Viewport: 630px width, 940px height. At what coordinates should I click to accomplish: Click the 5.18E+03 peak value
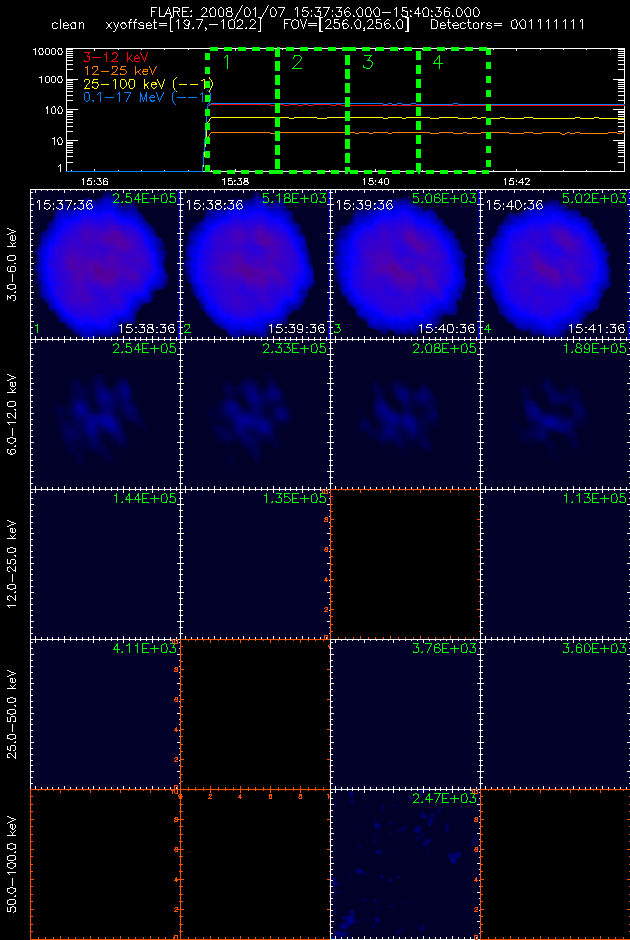pyautogui.click(x=294, y=198)
